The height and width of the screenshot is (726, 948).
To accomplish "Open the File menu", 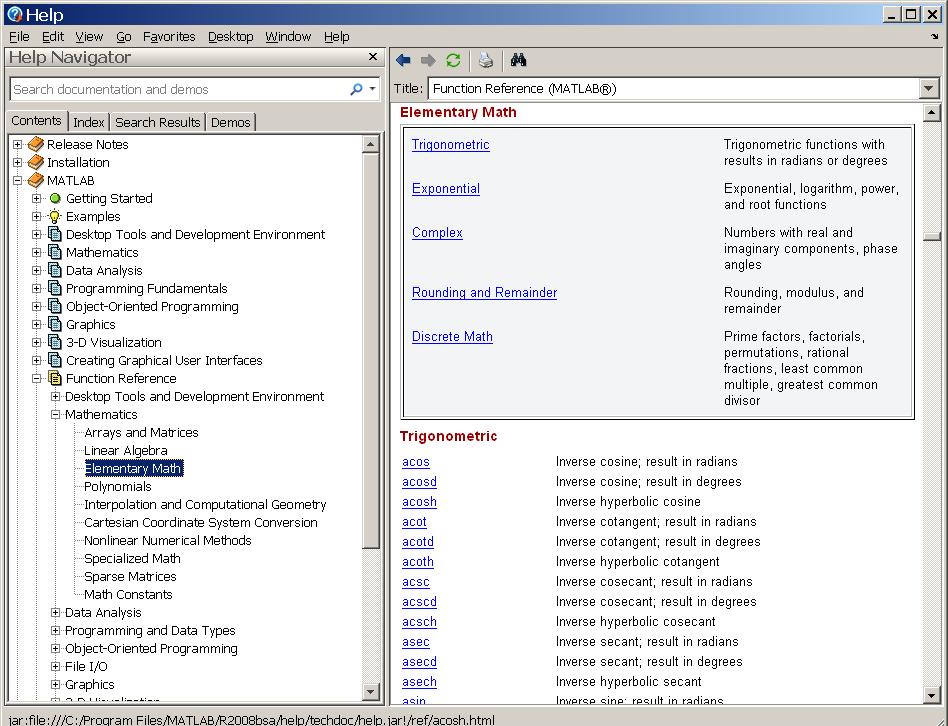I will (19, 37).
